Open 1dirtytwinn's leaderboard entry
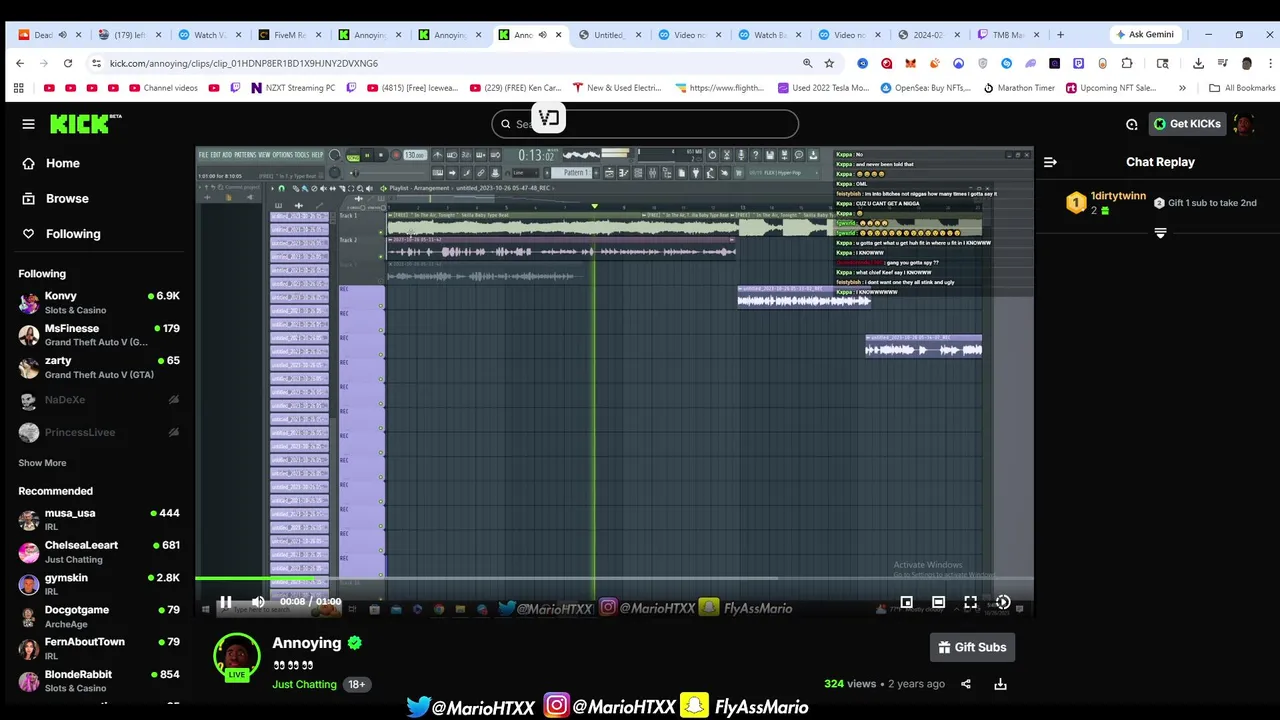Image resolution: width=1280 pixels, height=720 pixels. pyautogui.click(x=1105, y=203)
